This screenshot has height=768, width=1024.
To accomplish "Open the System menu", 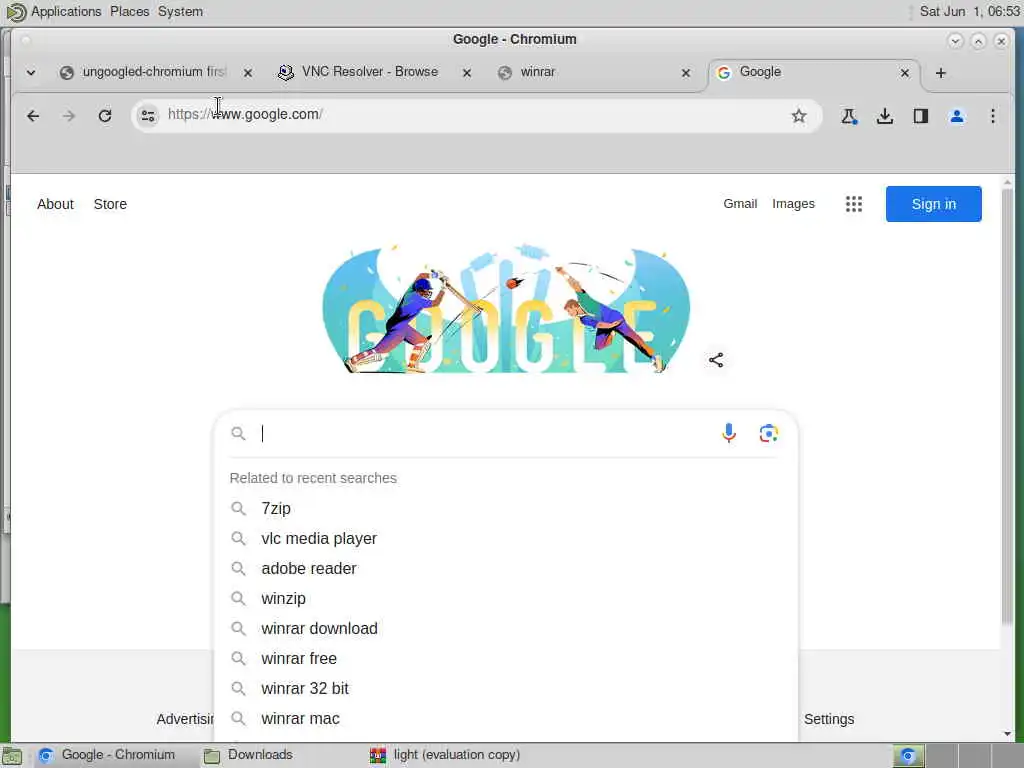I will point(180,12).
